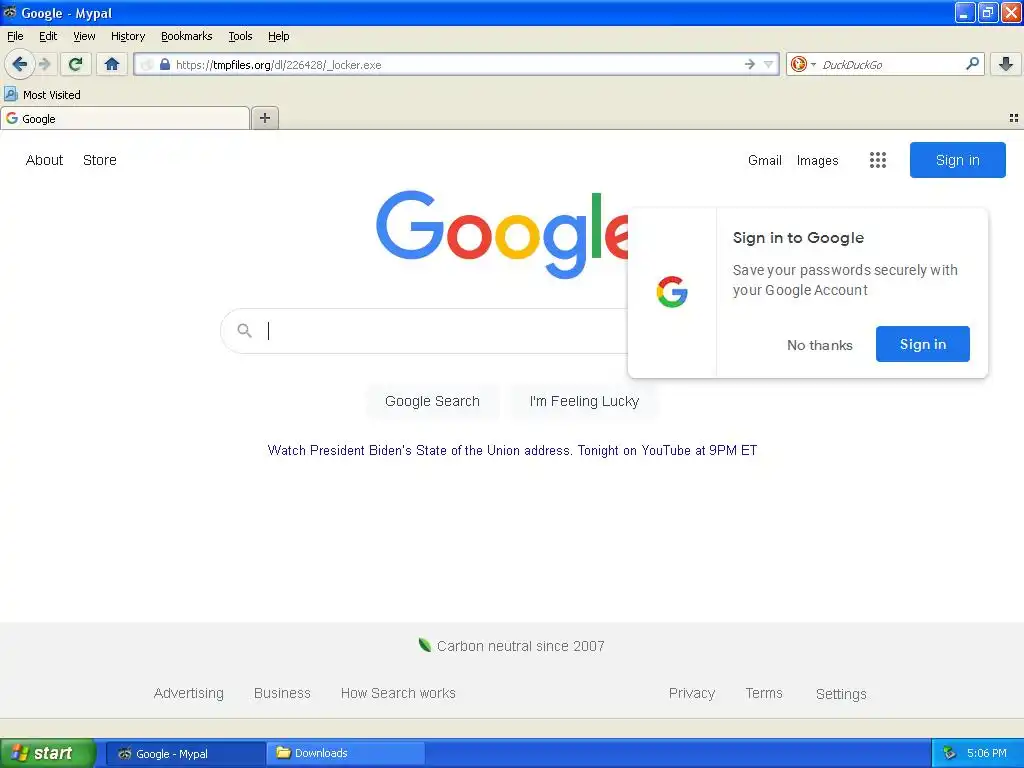Click the padlock icon in the address bar
This screenshot has height=768, width=1024.
point(165,64)
